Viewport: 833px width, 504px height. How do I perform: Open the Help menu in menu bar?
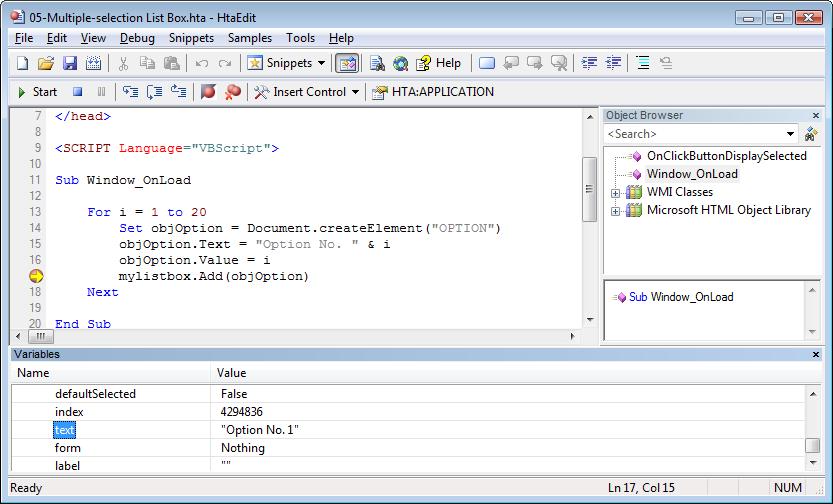tap(341, 38)
